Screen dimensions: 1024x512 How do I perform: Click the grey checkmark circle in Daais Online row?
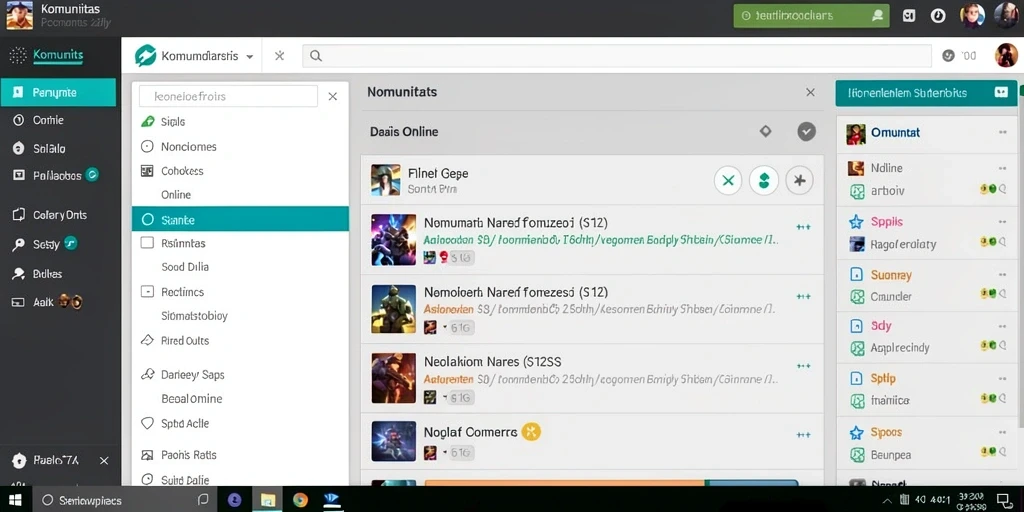[807, 132]
